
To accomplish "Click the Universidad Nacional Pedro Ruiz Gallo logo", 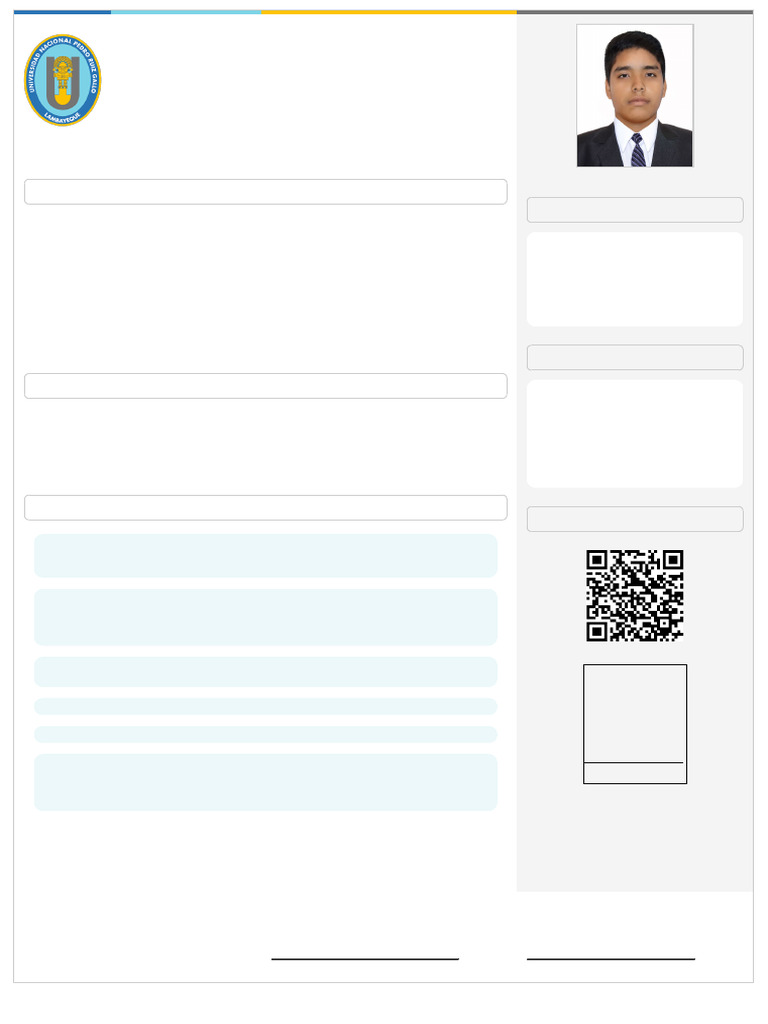I will click(63, 80).
